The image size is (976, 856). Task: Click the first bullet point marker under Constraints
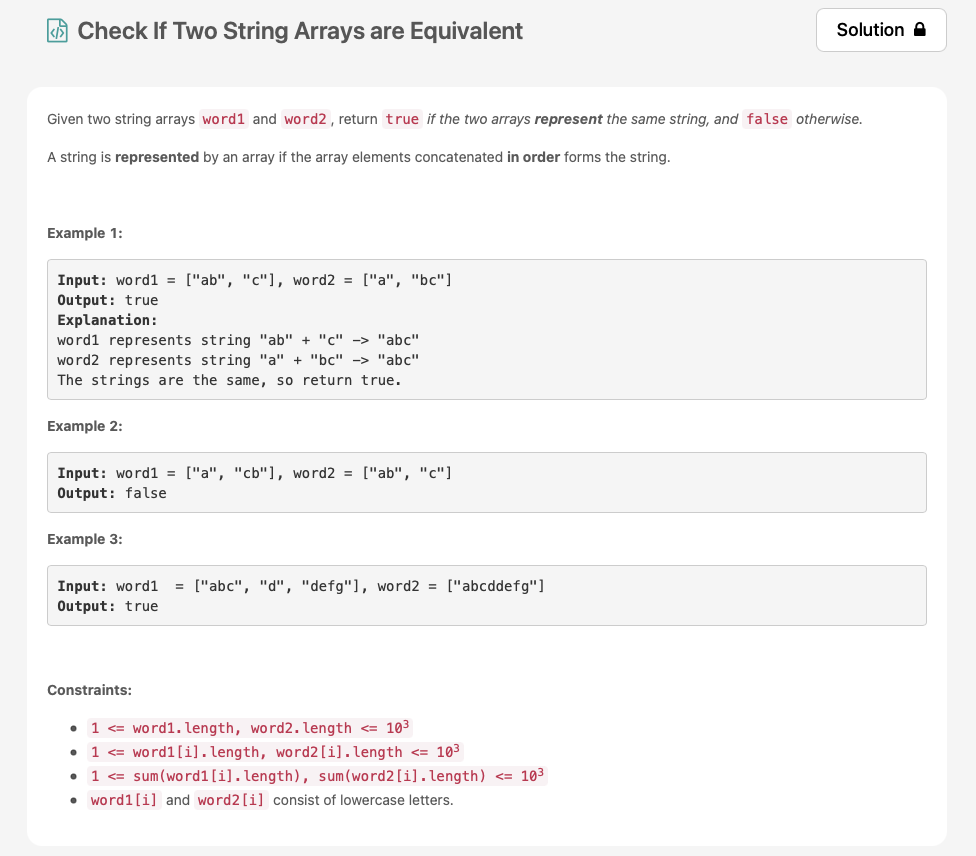pyautogui.click(x=74, y=728)
